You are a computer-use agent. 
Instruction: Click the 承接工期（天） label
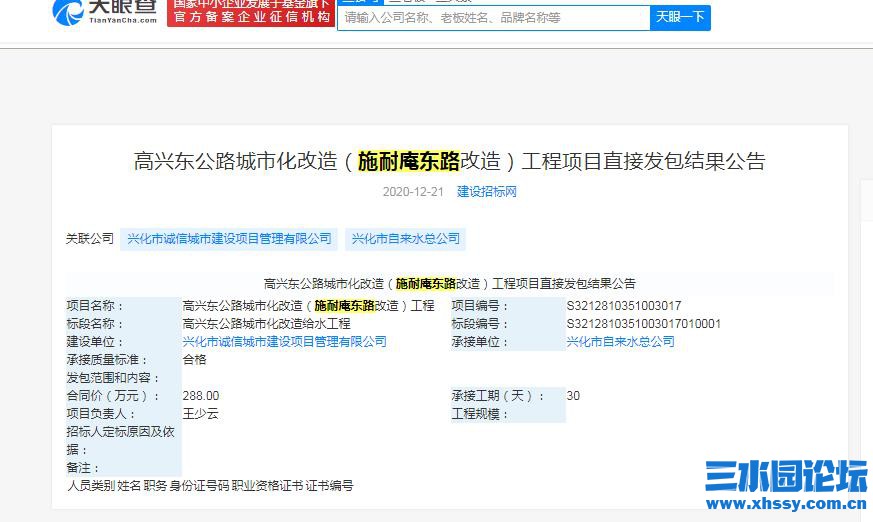498,396
